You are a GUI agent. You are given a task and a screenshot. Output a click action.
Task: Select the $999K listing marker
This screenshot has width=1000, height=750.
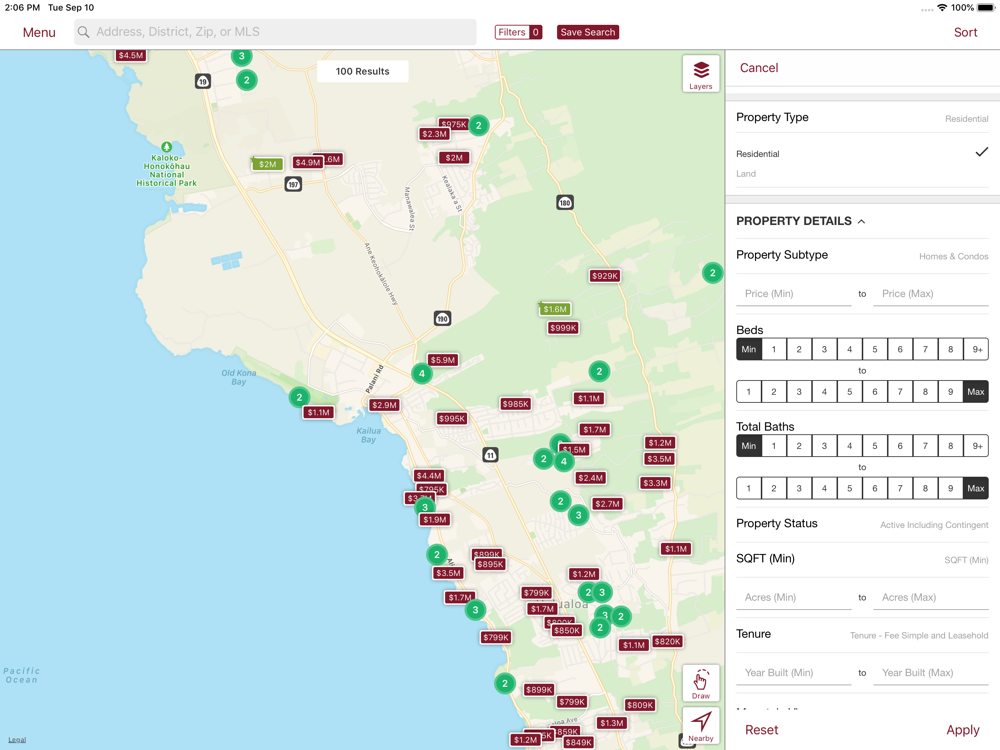pos(563,328)
